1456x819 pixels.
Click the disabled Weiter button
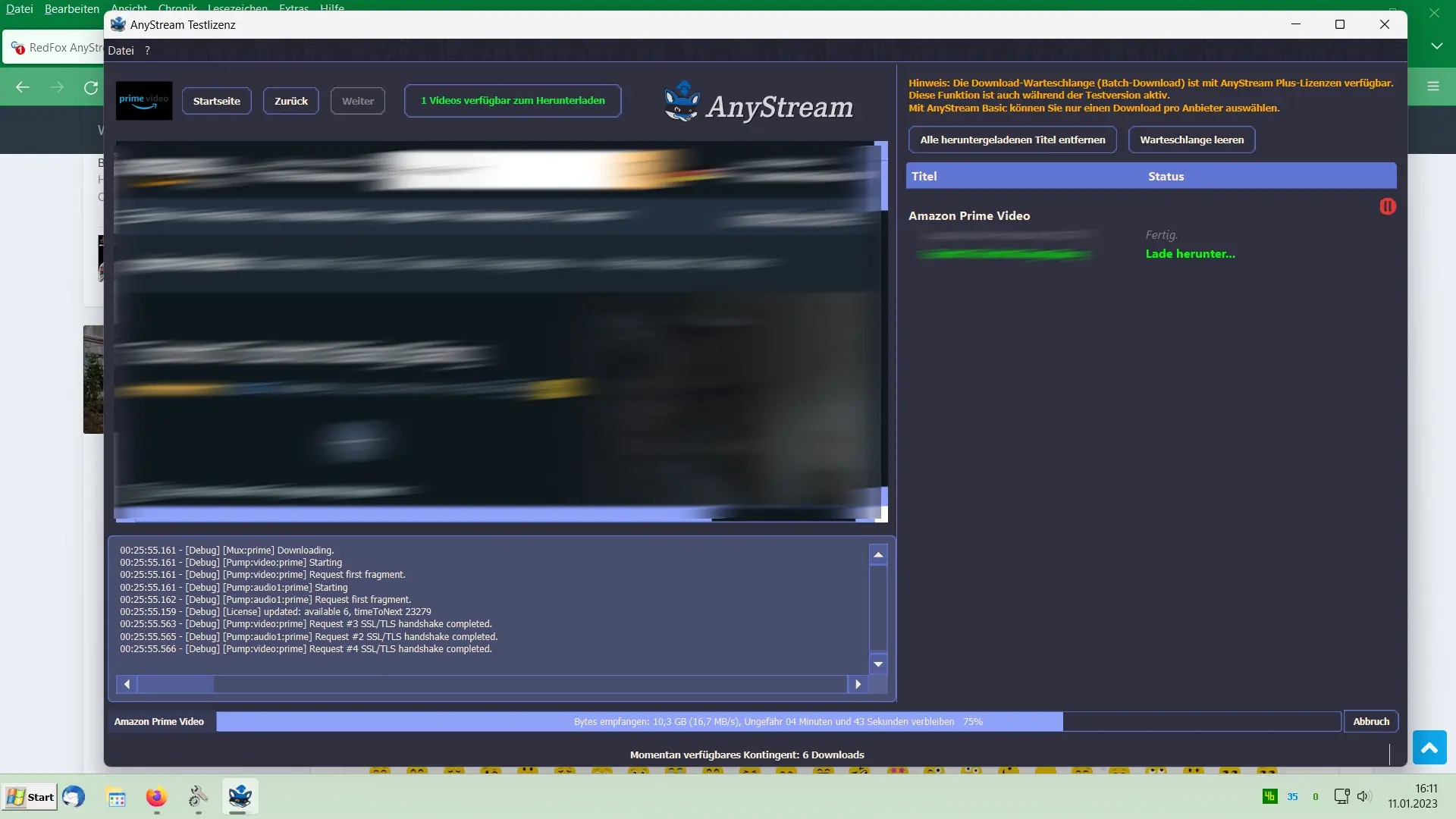[358, 101]
